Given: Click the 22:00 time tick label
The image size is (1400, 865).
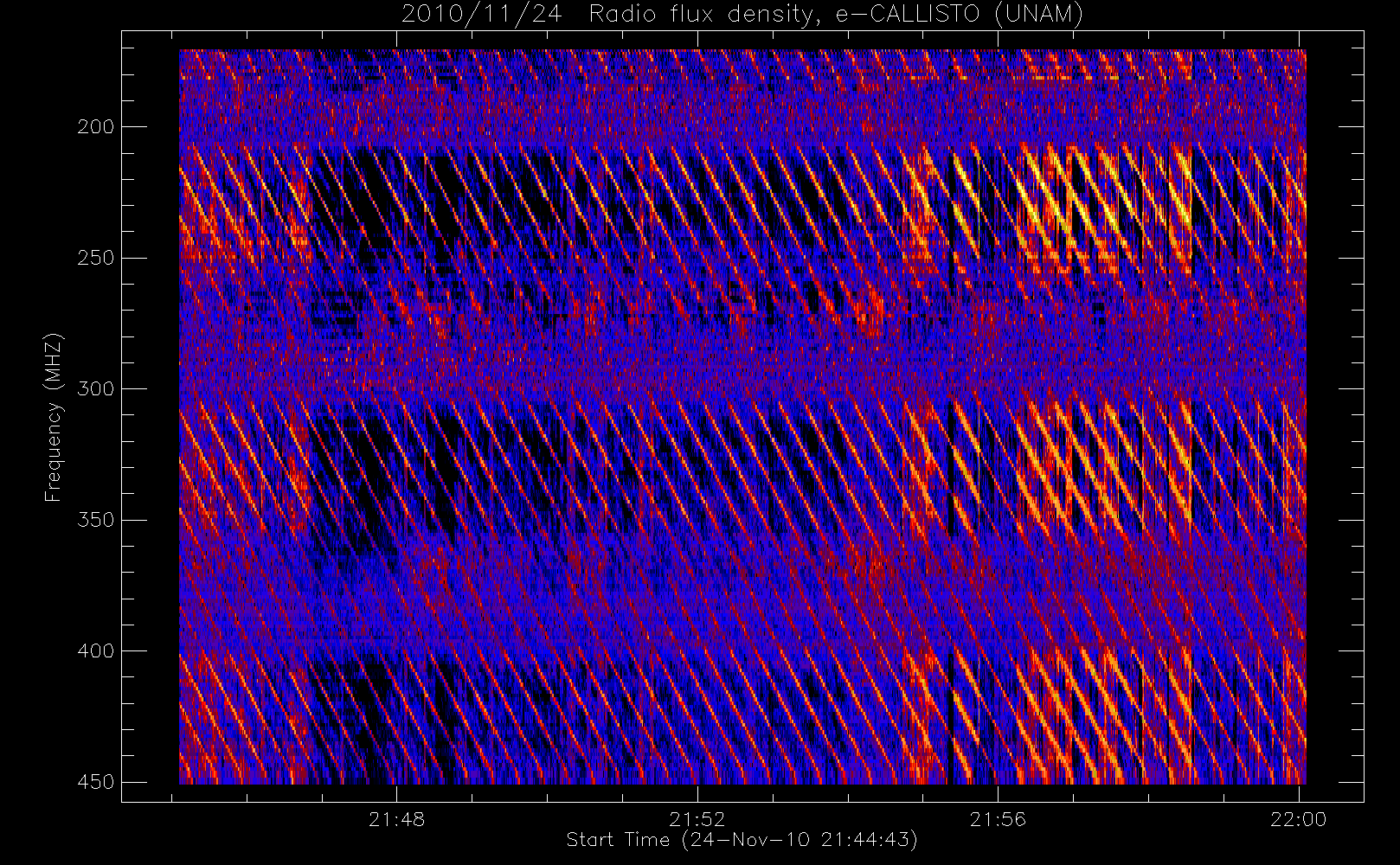Looking at the screenshot, I should 1298,819.
